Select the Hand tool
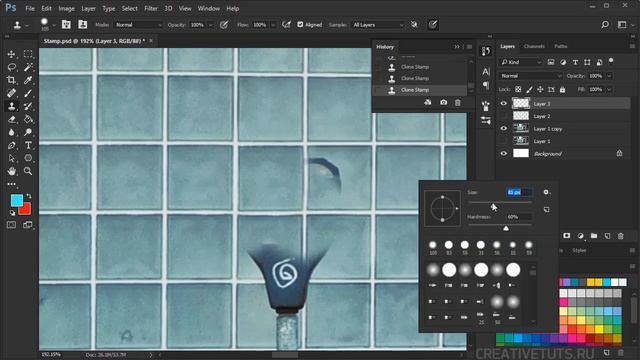The width and height of the screenshot is (640, 360). click(11, 171)
